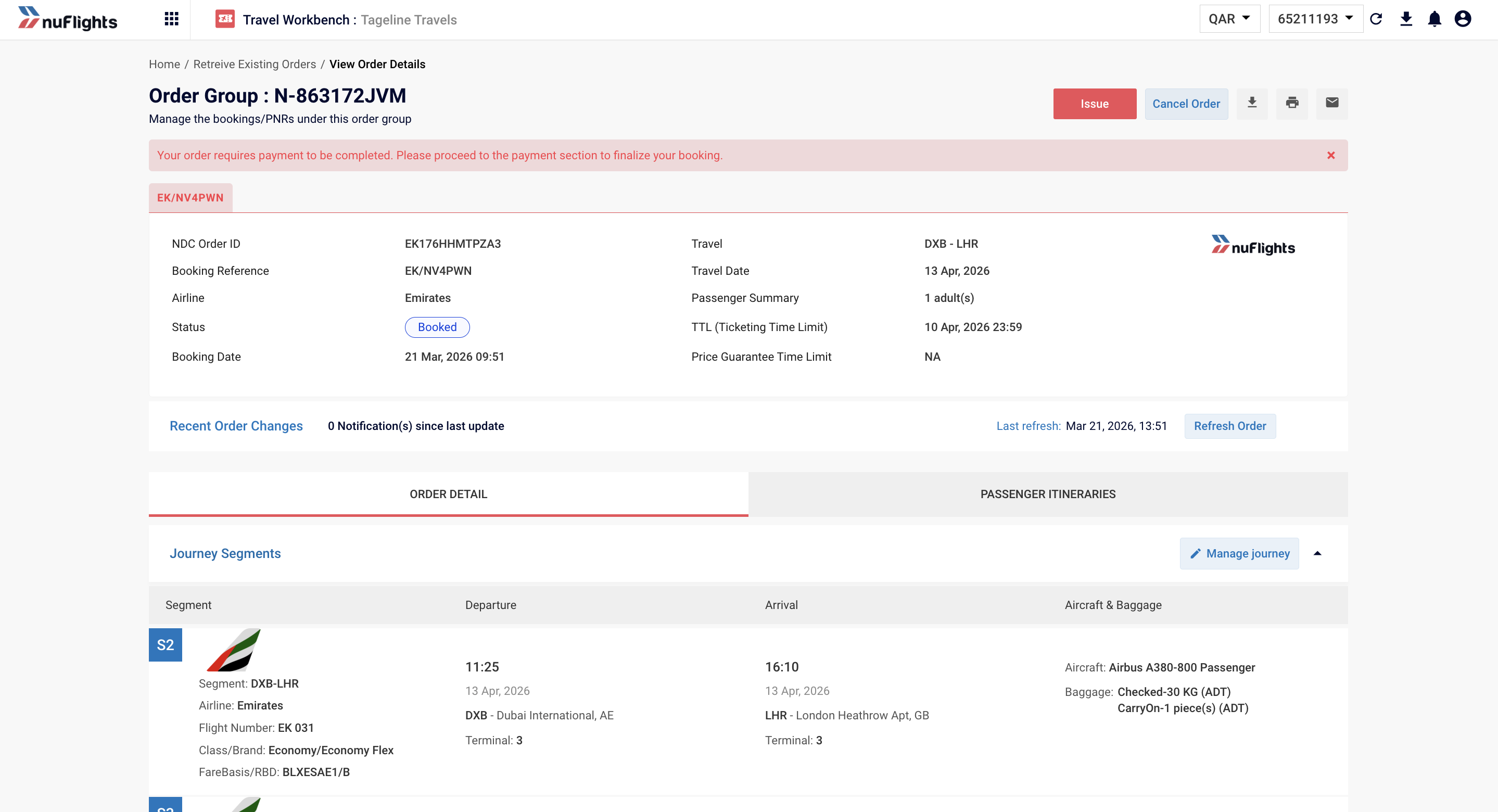Email the order details
Viewport: 1498px width, 812px height.
point(1332,104)
